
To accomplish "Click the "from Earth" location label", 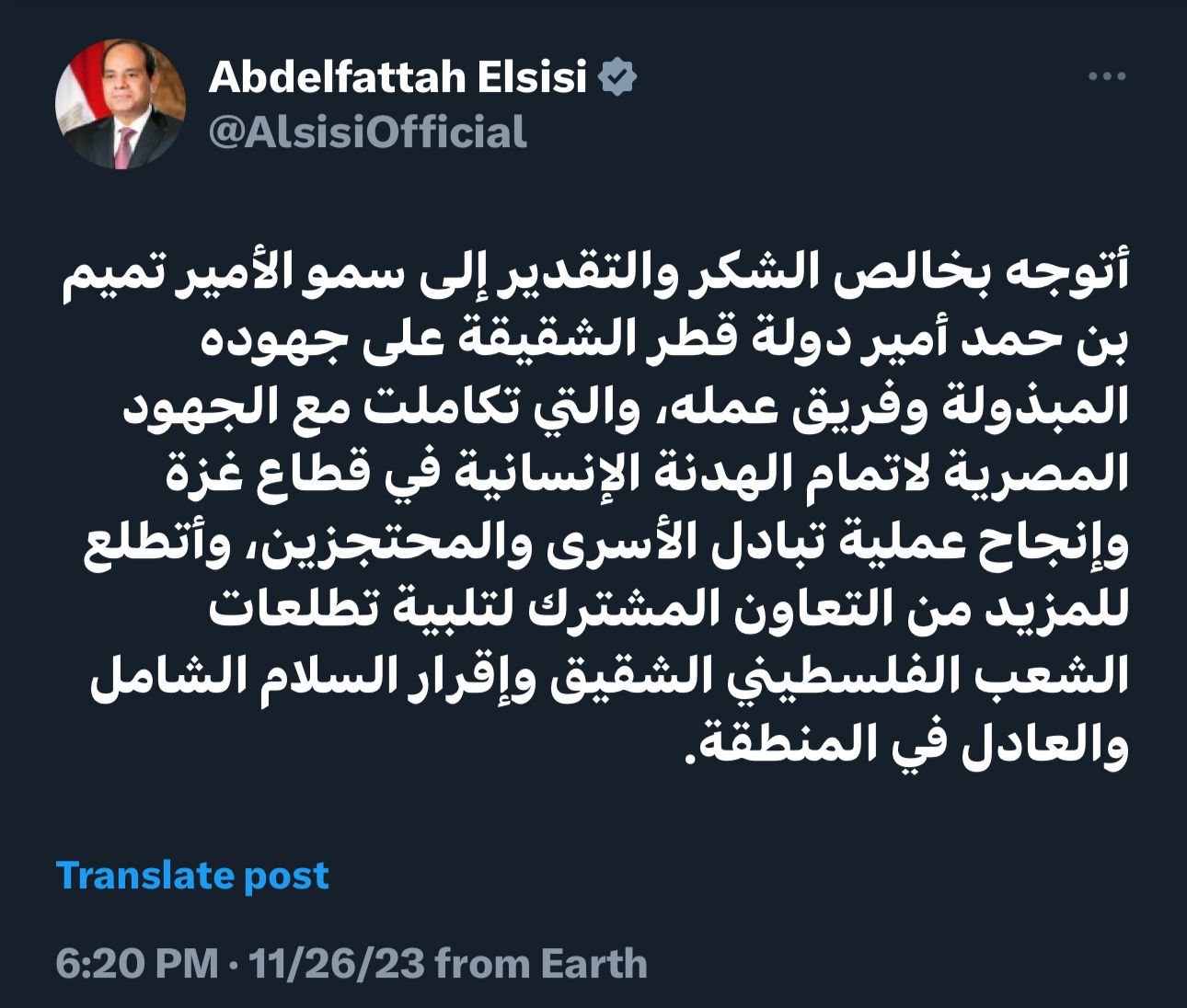I will [541, 964].
